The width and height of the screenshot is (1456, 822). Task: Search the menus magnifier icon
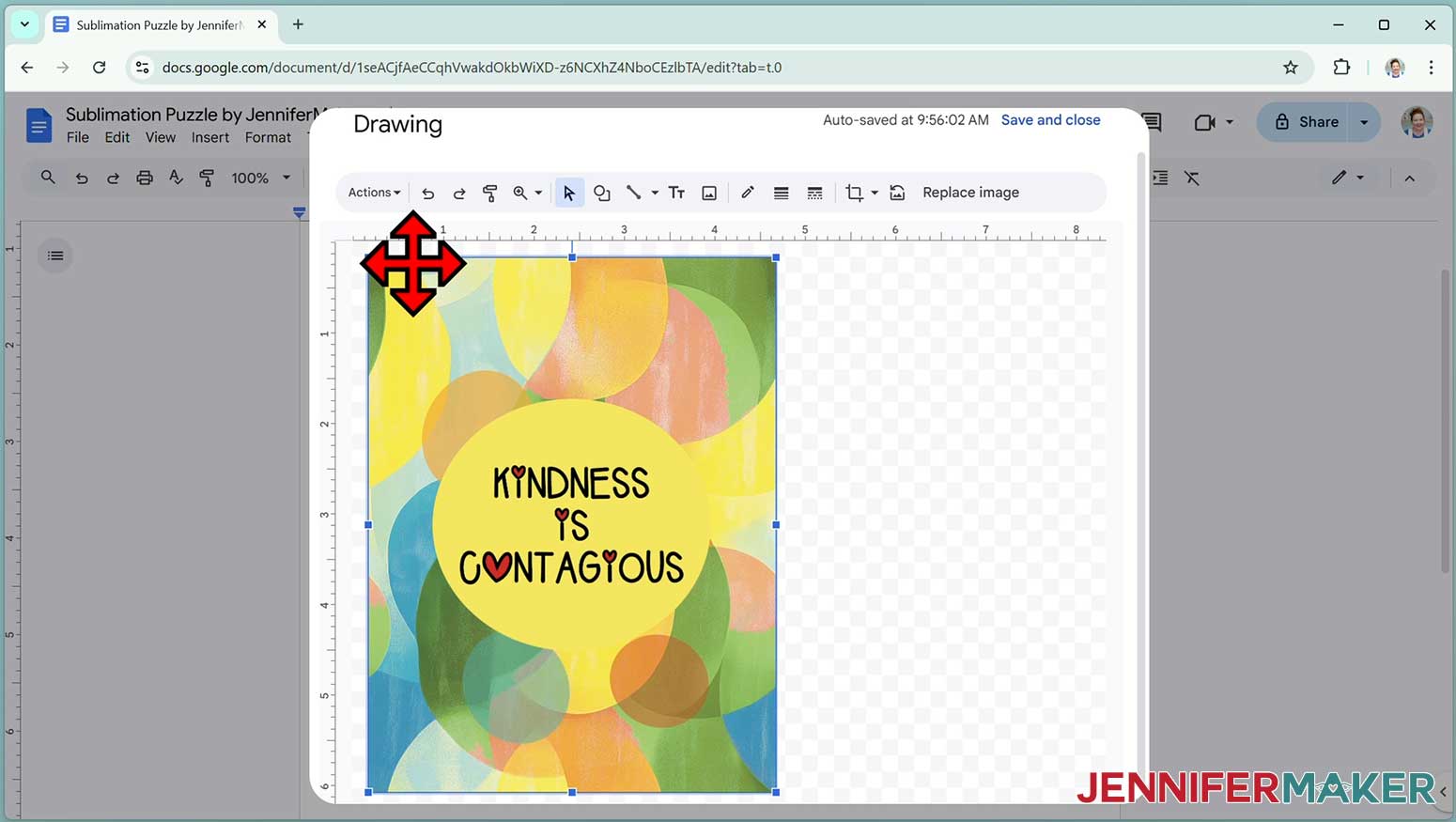48,178
